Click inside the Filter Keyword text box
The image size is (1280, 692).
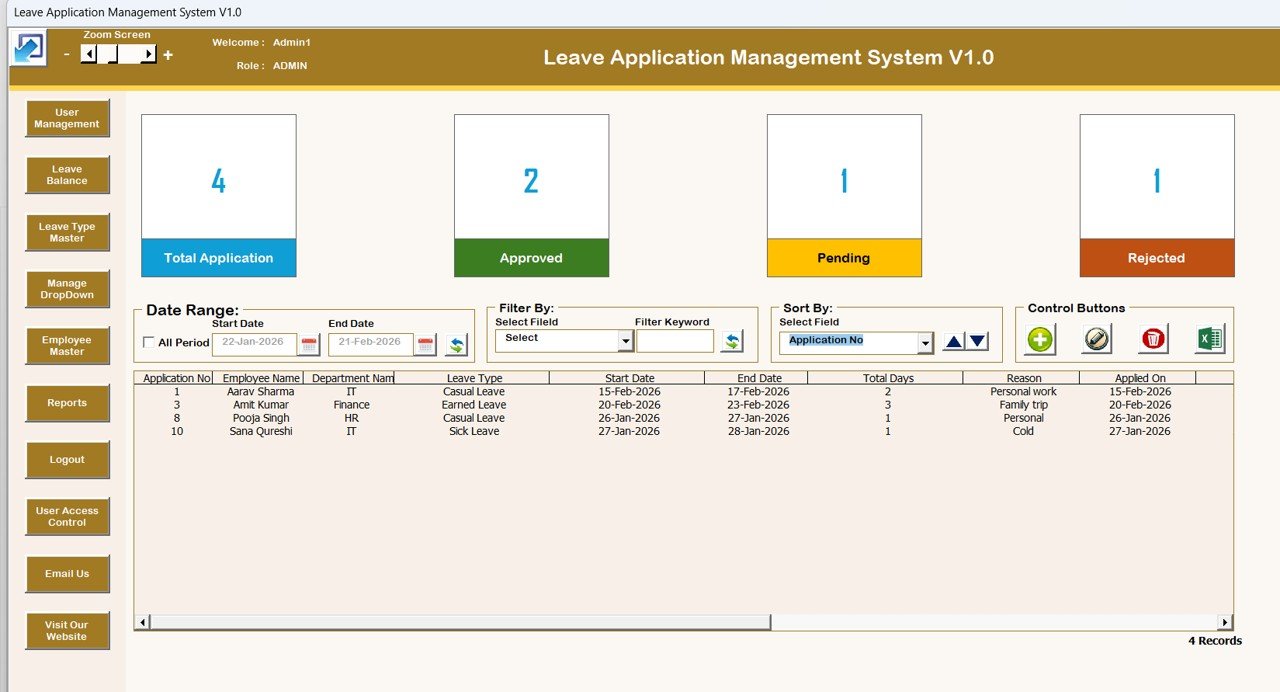tap(675, 341)
